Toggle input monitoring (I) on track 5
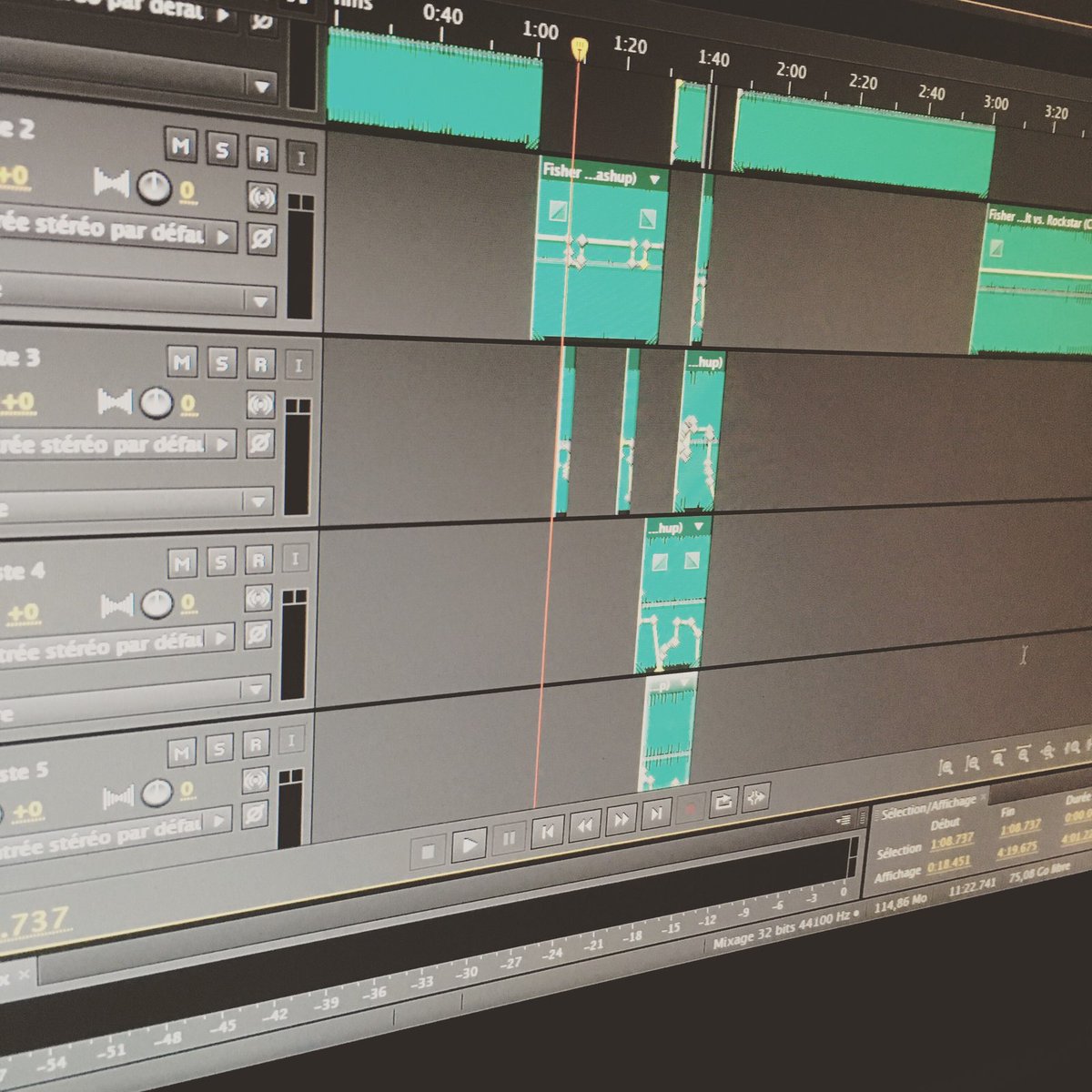The width and height of the screenshot is (1092, 1092). 291,740
